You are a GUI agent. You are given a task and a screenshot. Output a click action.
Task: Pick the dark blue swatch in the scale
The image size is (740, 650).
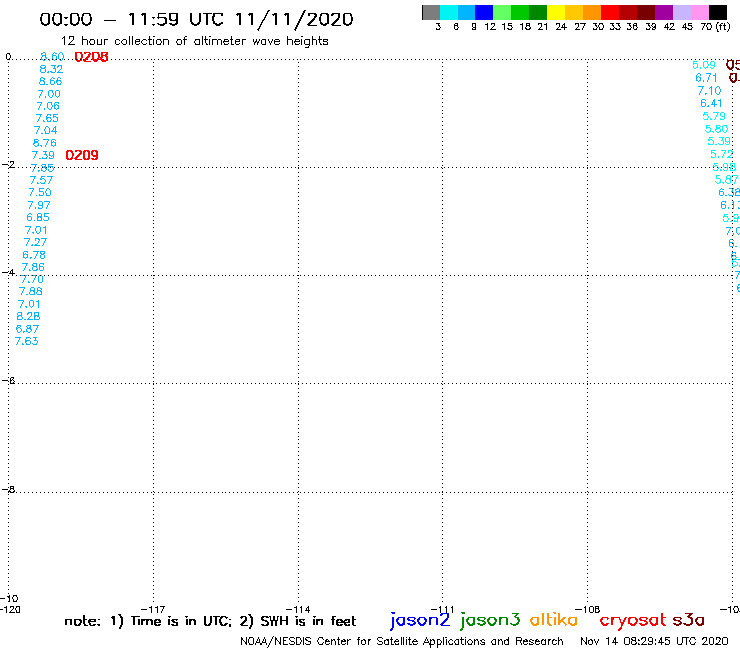tap(484, 12)
